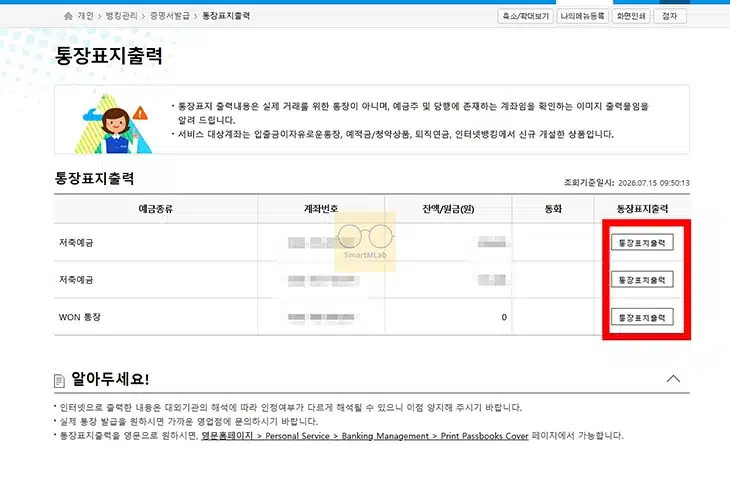Click 통장표지출력 button for WON 통장 row
The width and height of the screenshot is (730, 484).
(x=642, y=317)
